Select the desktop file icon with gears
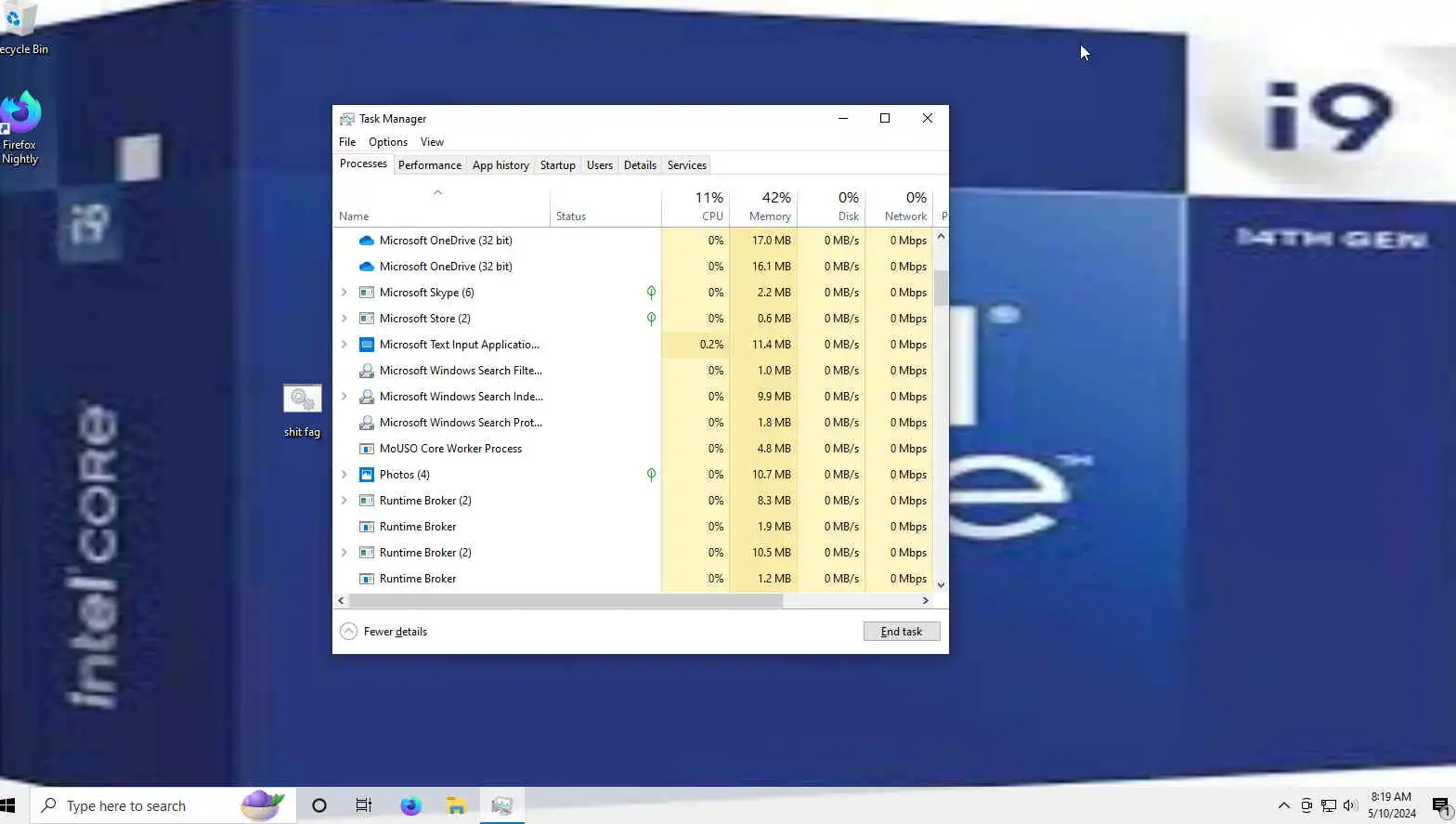Screen dimensions: 1456x824 click(302, 399)
